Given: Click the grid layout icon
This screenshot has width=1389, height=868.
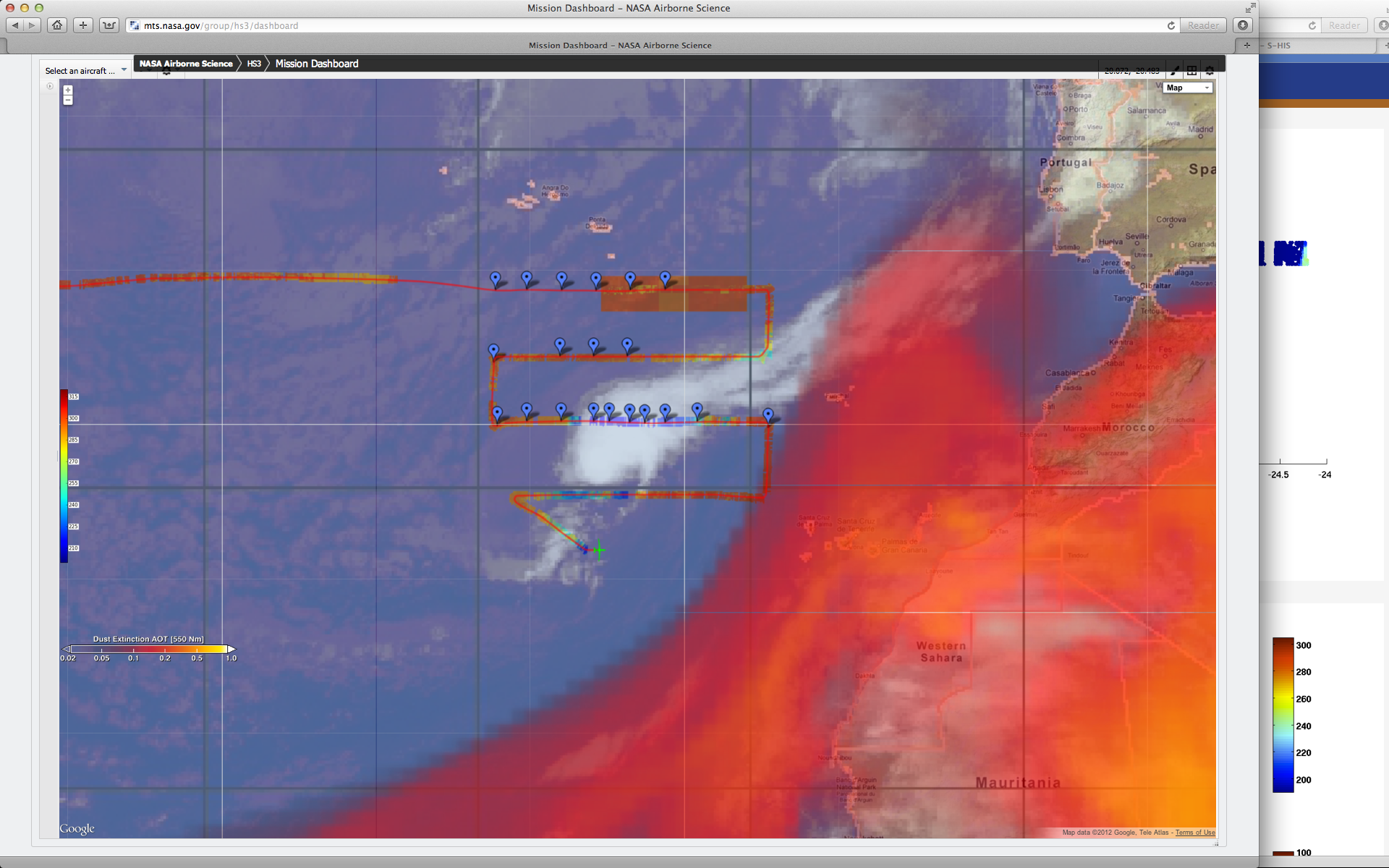Looking at the screenshot, I should pos(1192,70).
